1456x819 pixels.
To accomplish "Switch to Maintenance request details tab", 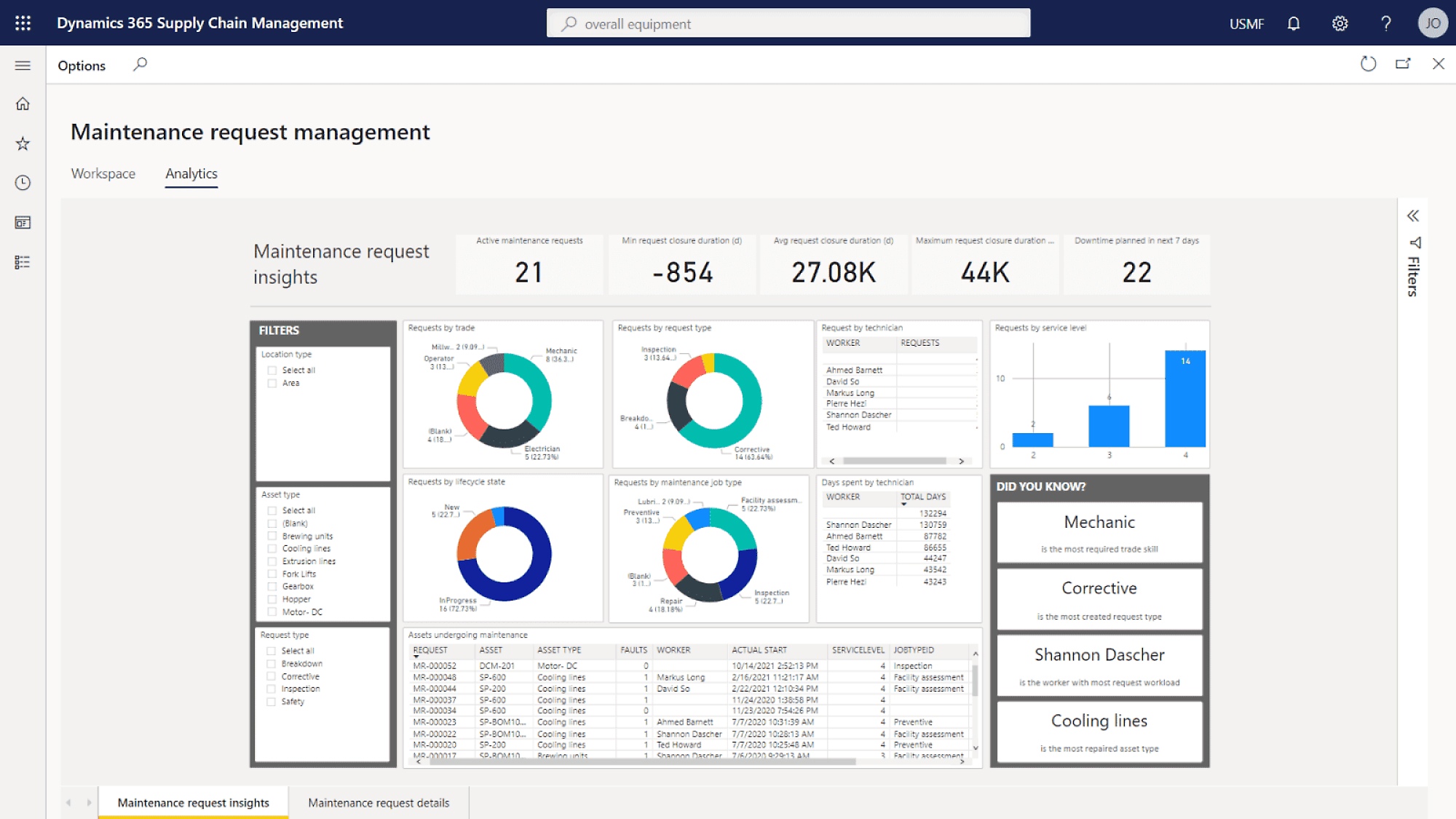I will 377,802.
